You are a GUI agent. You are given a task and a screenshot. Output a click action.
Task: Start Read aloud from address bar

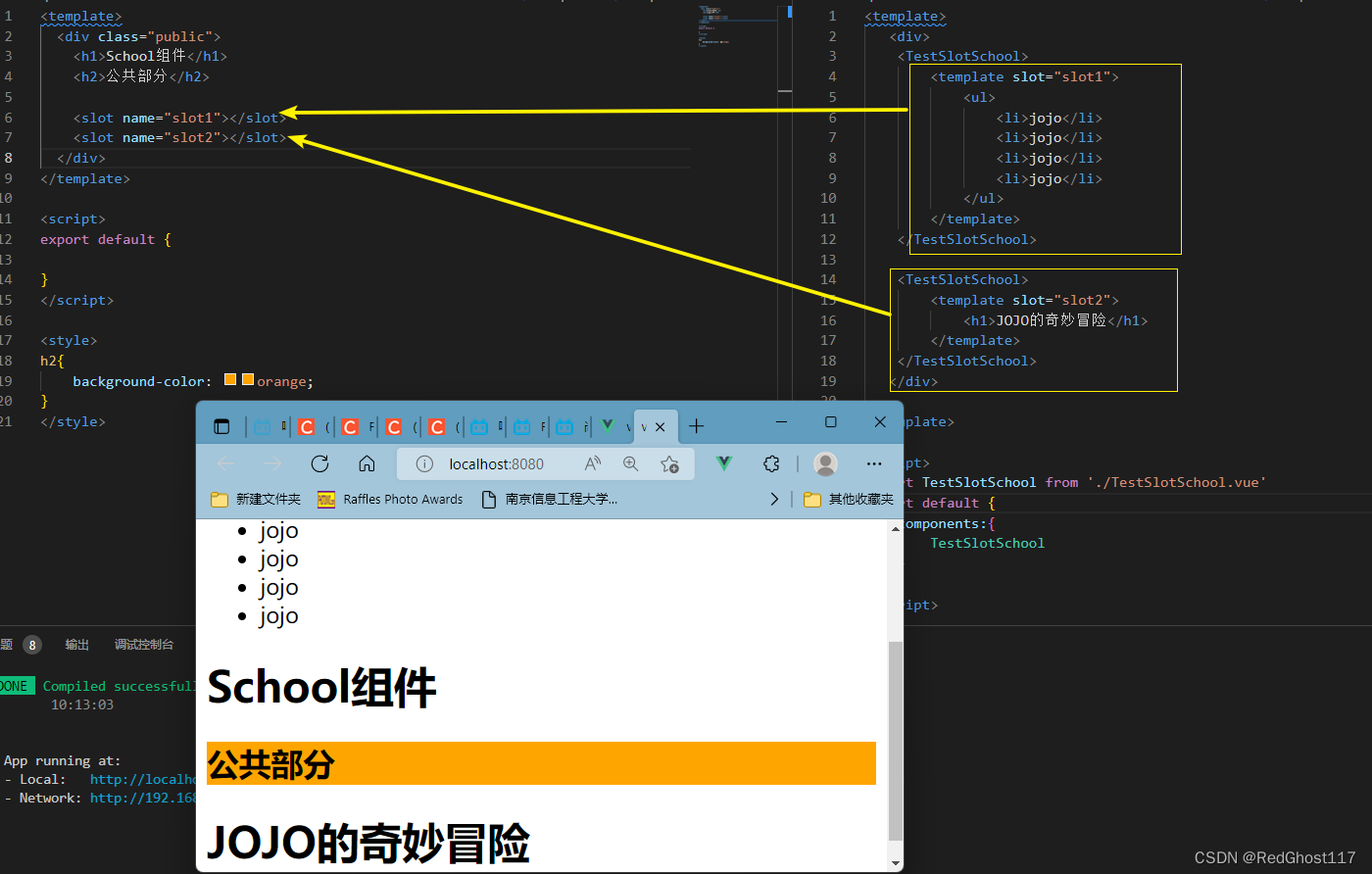pyautogui.click(x=592, y=463)
